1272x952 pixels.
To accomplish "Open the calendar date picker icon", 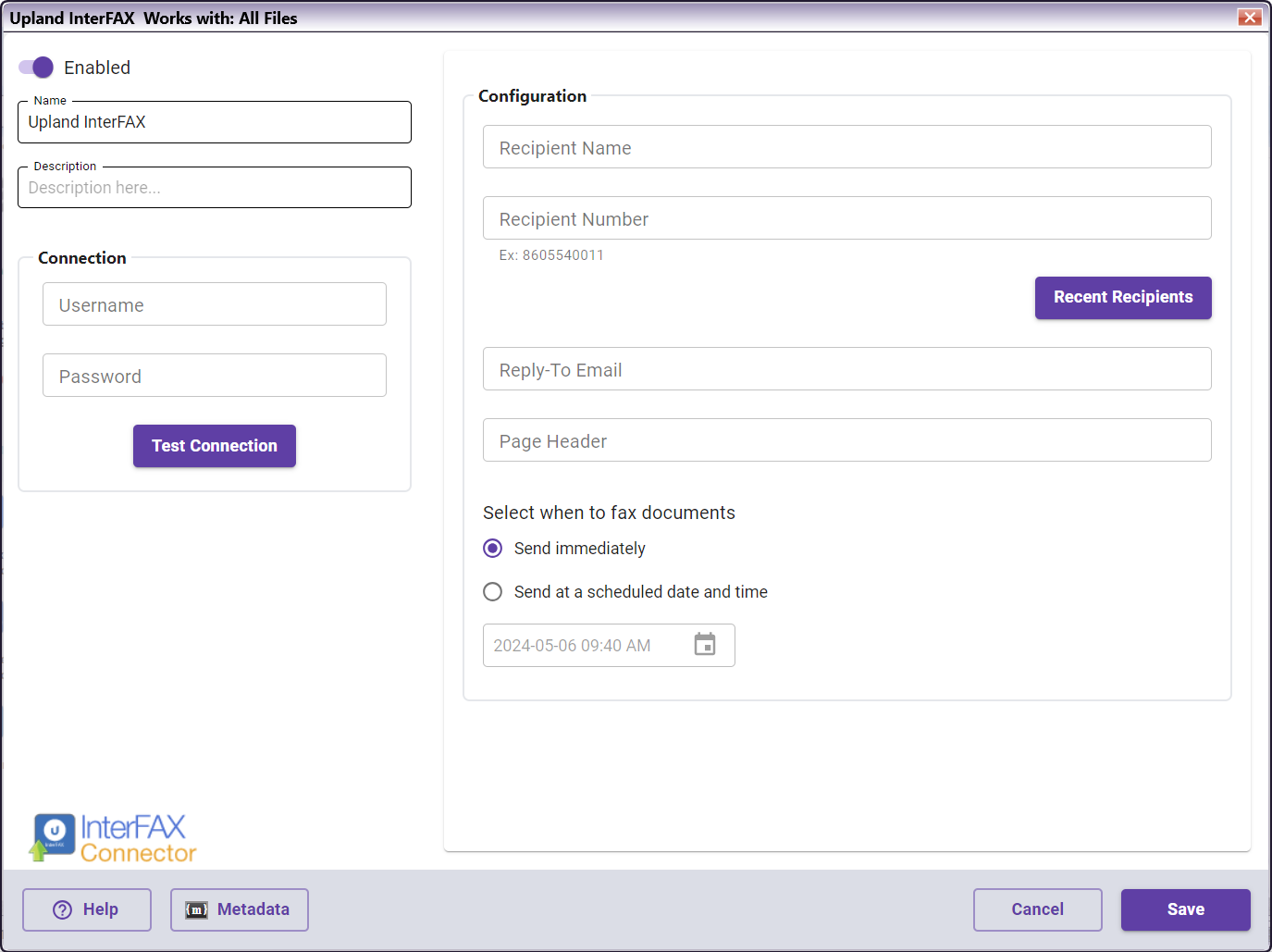I will pyautogui.click(x=705, y=645).
